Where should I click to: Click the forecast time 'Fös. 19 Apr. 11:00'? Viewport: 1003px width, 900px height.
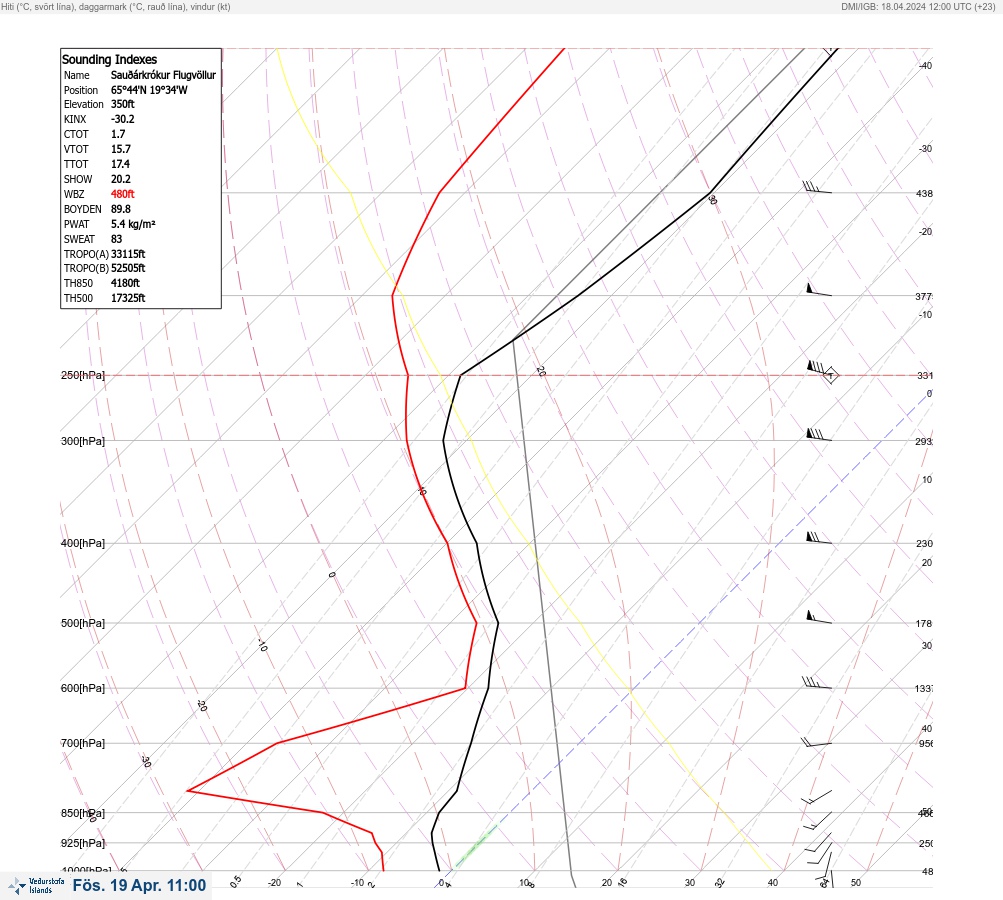pyautogui.click(x=139, y=885)
